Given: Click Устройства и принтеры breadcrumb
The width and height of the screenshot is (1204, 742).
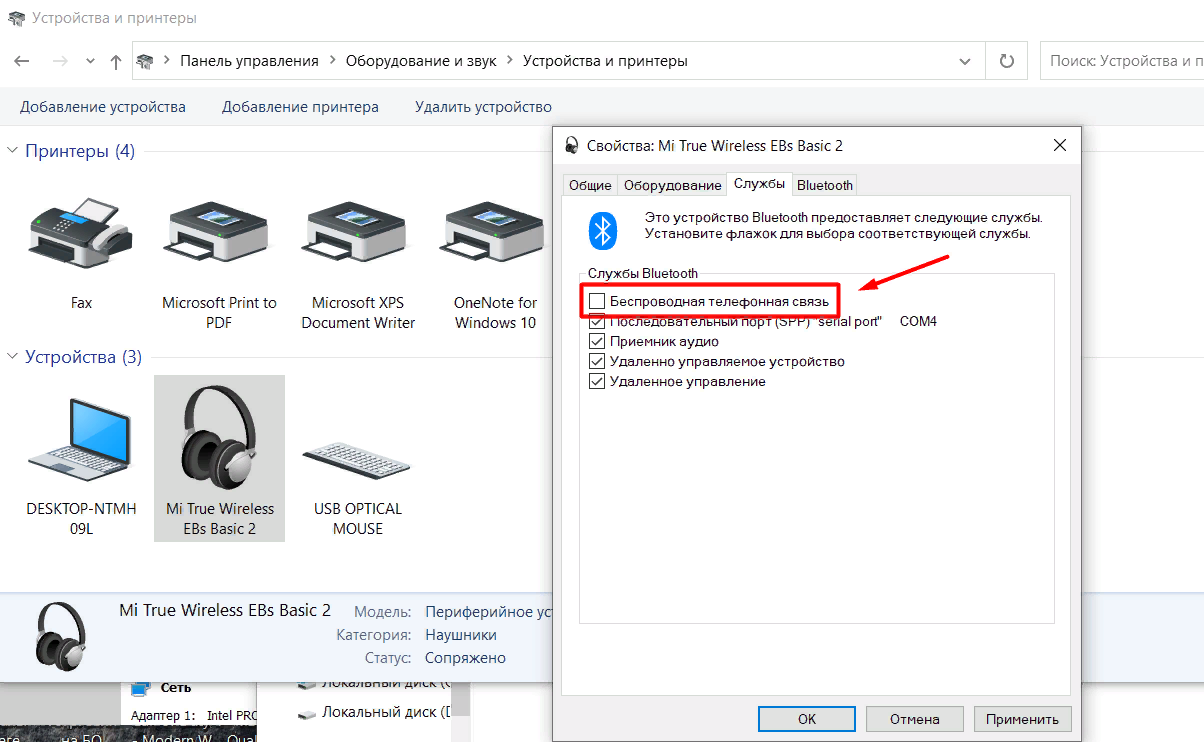Looking at the screenshot, I should pos(605,61).
